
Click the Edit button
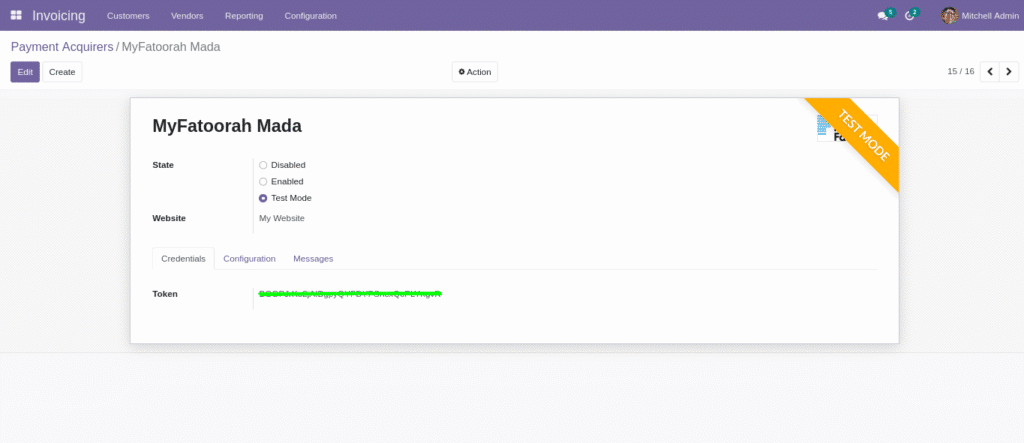[25, 72]
